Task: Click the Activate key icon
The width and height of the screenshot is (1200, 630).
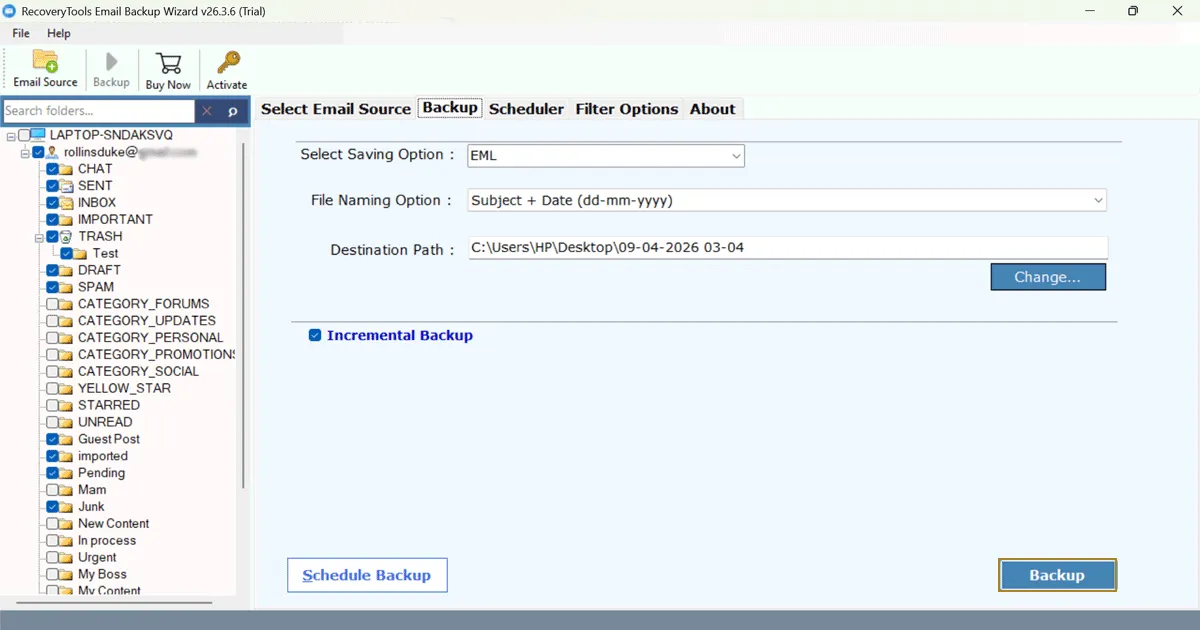Action: pos(227,62)
